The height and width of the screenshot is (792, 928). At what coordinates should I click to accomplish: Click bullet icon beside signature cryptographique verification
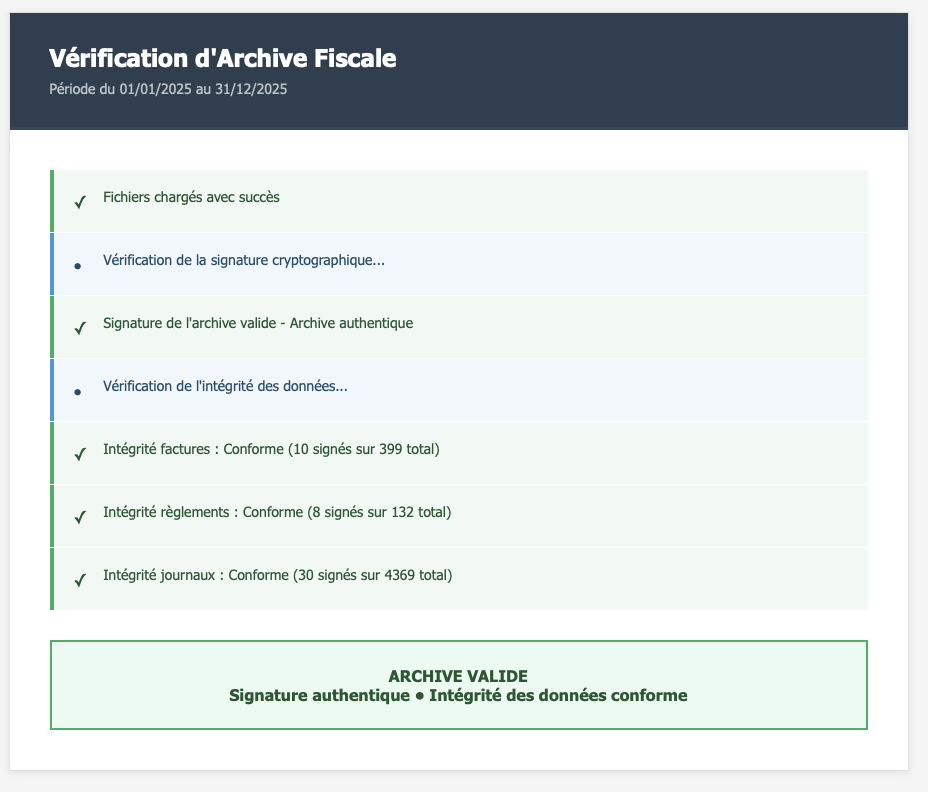tap(78, 266)
